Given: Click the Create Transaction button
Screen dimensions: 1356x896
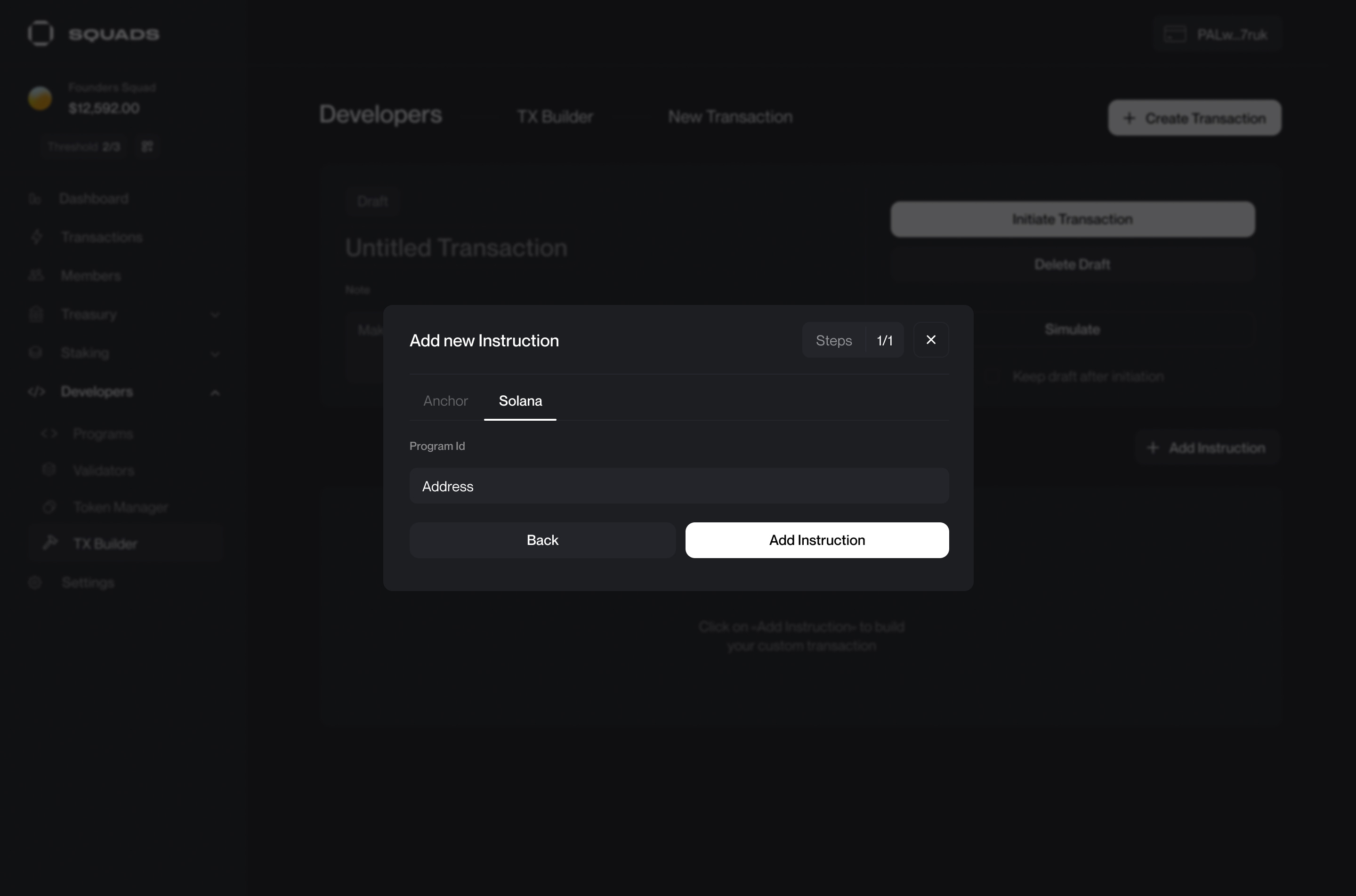Looking at the screenshot, I should pos(1195,118).
